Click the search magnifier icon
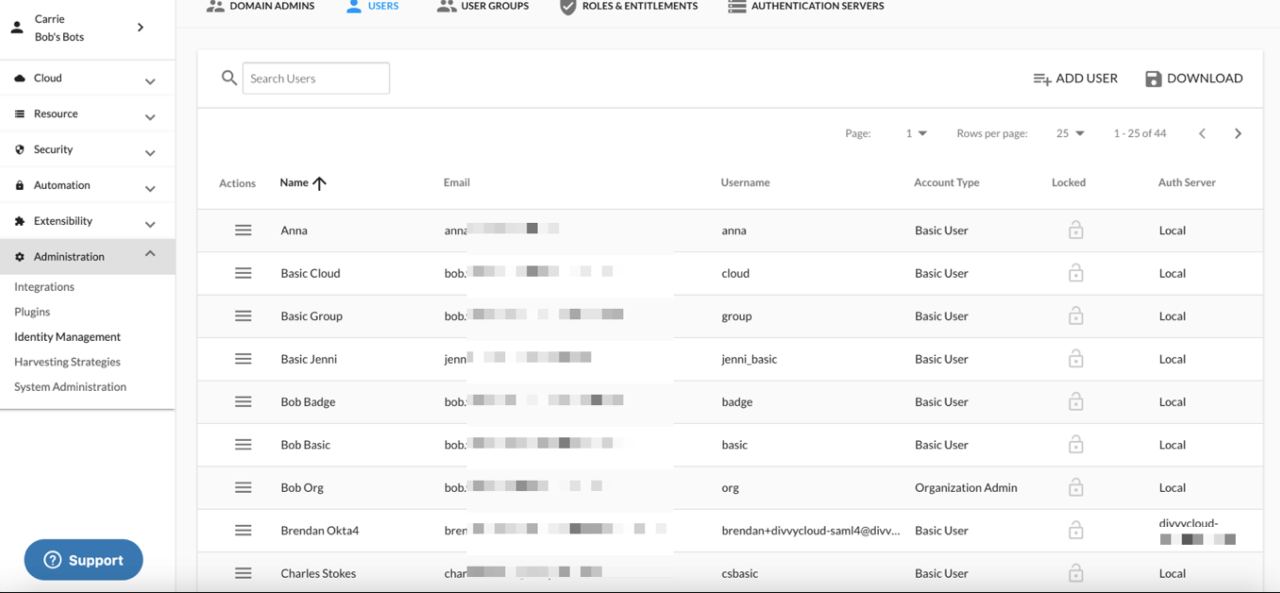This screenshot has height=593, width=1280. (x=229, y=78)
